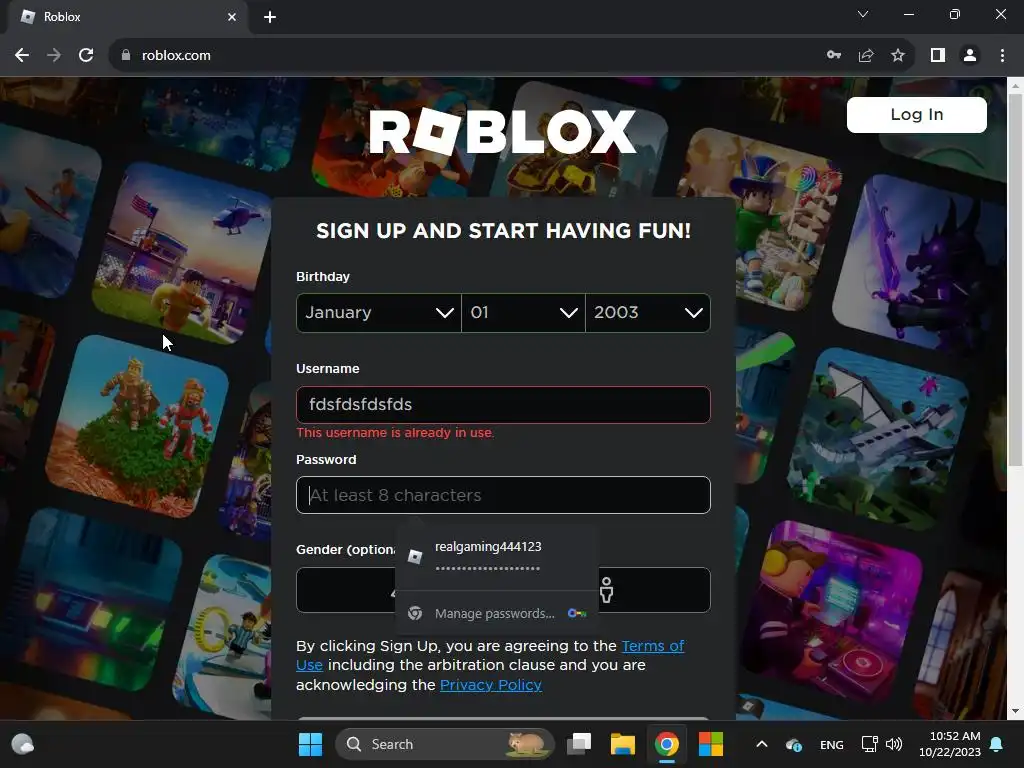Click the purple dragon game thumbnail
This screenshot has height=768, width=1024.
918,261
